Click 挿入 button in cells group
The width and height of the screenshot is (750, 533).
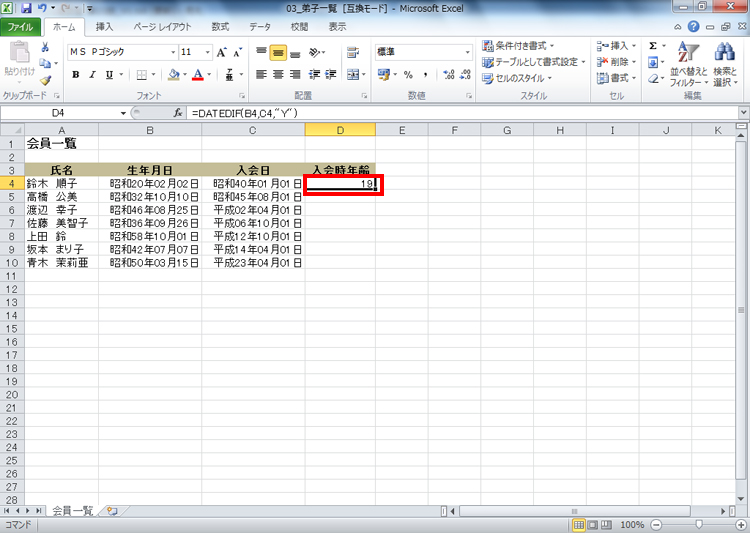click(x=617, y=46)
